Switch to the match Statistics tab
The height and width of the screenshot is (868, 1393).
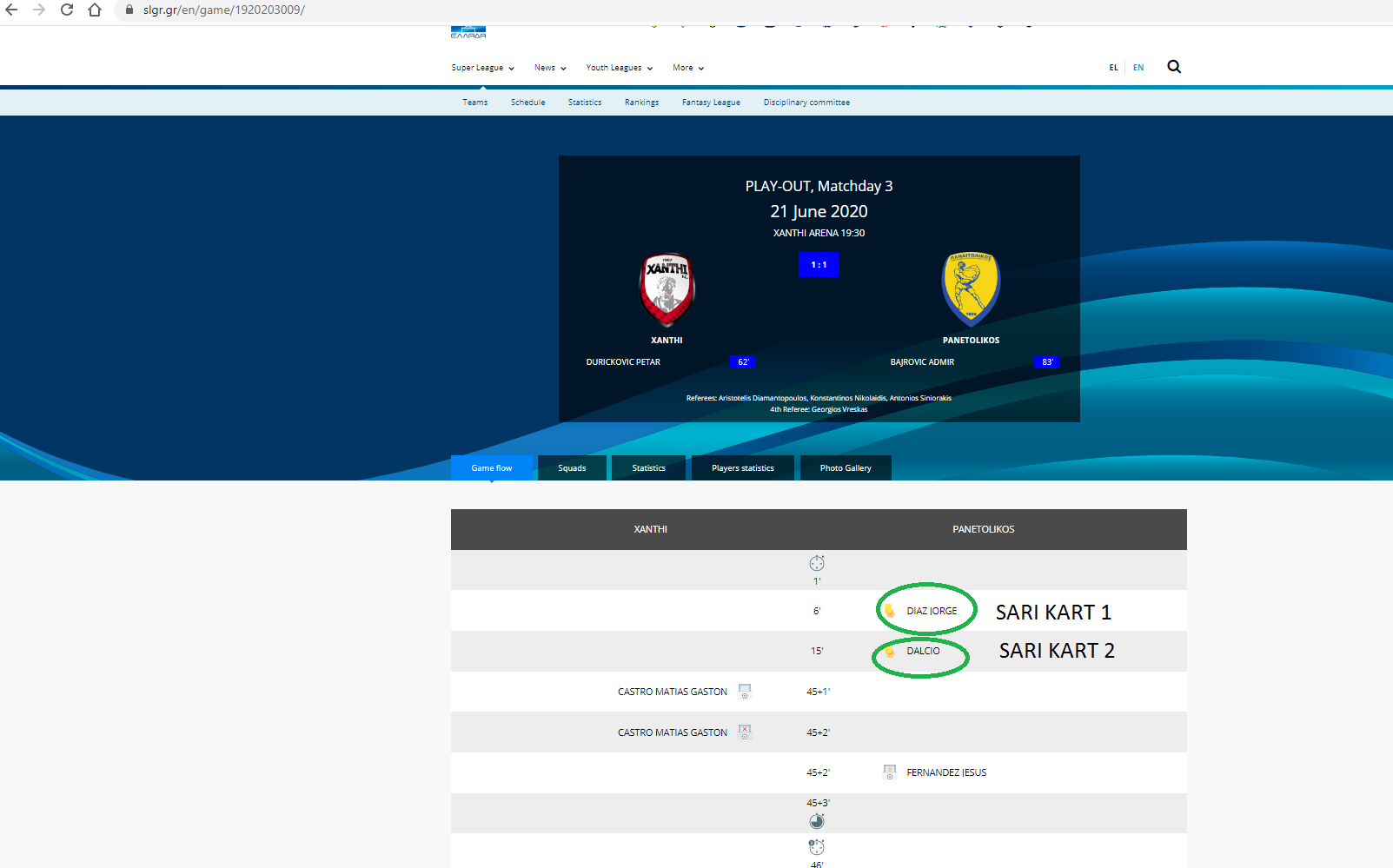pos(649,467)
